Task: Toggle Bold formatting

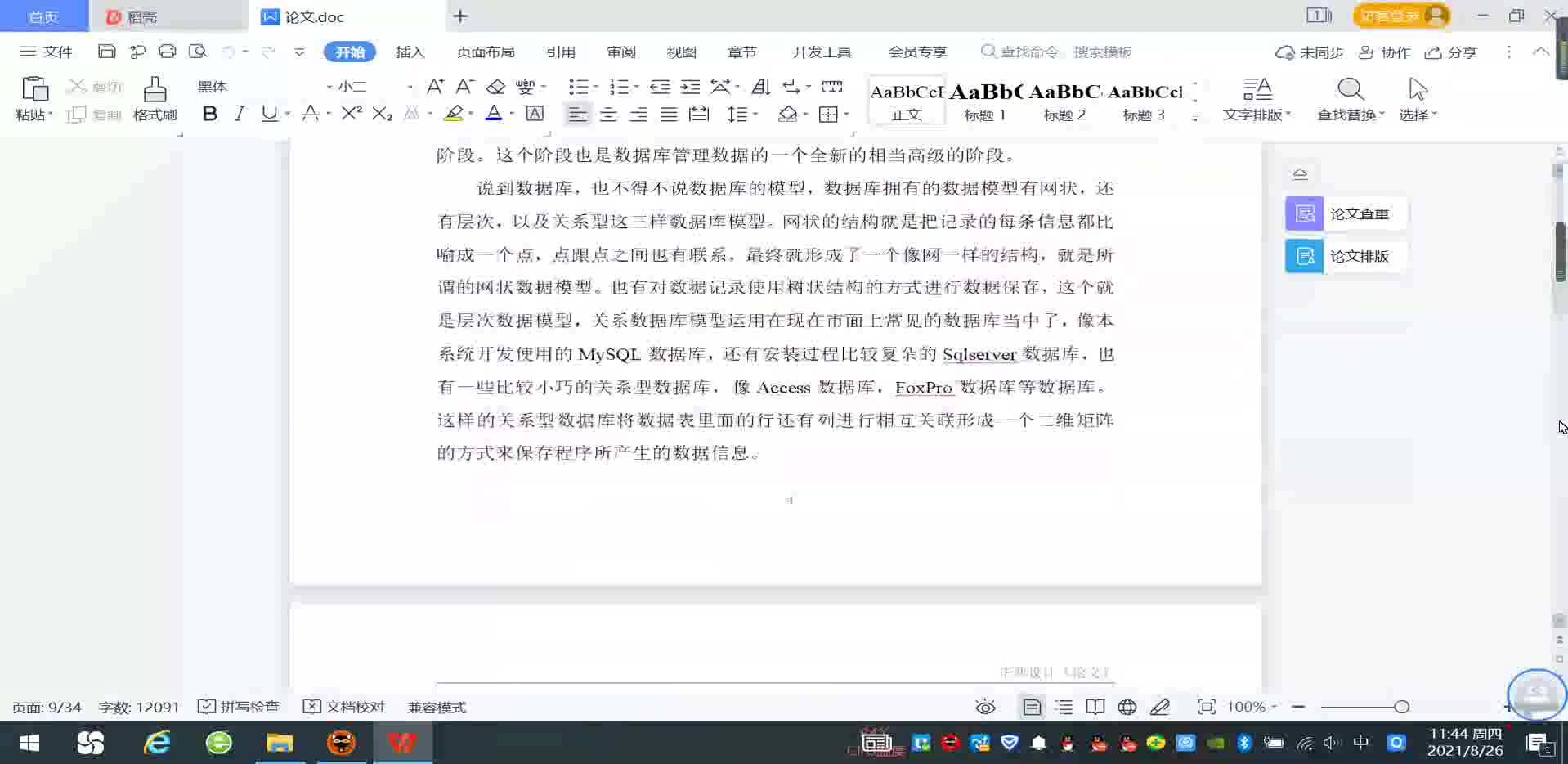Action: click(210, 114)
